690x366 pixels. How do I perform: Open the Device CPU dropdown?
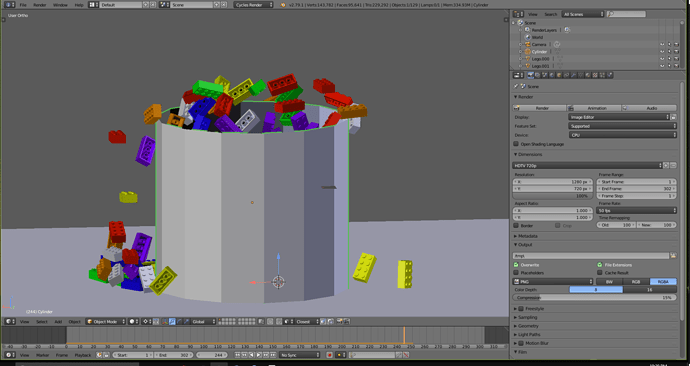pos(622,135)
